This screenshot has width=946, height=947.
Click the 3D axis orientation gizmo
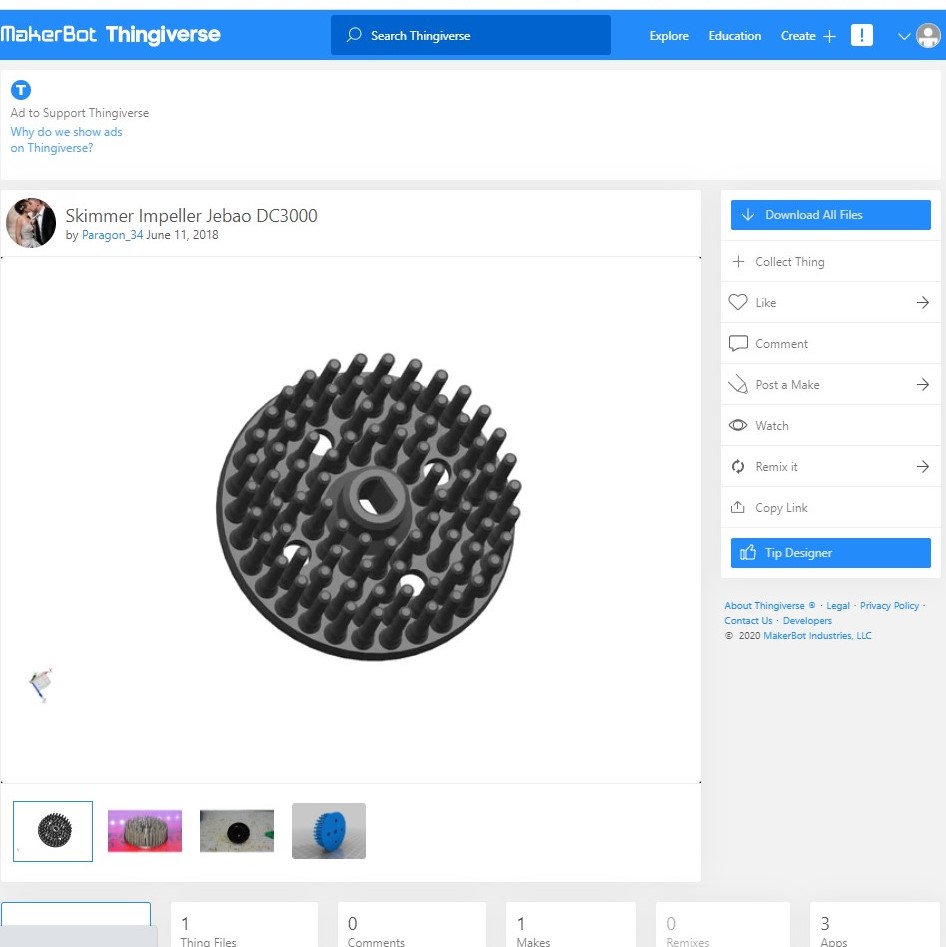click(40, 685)
